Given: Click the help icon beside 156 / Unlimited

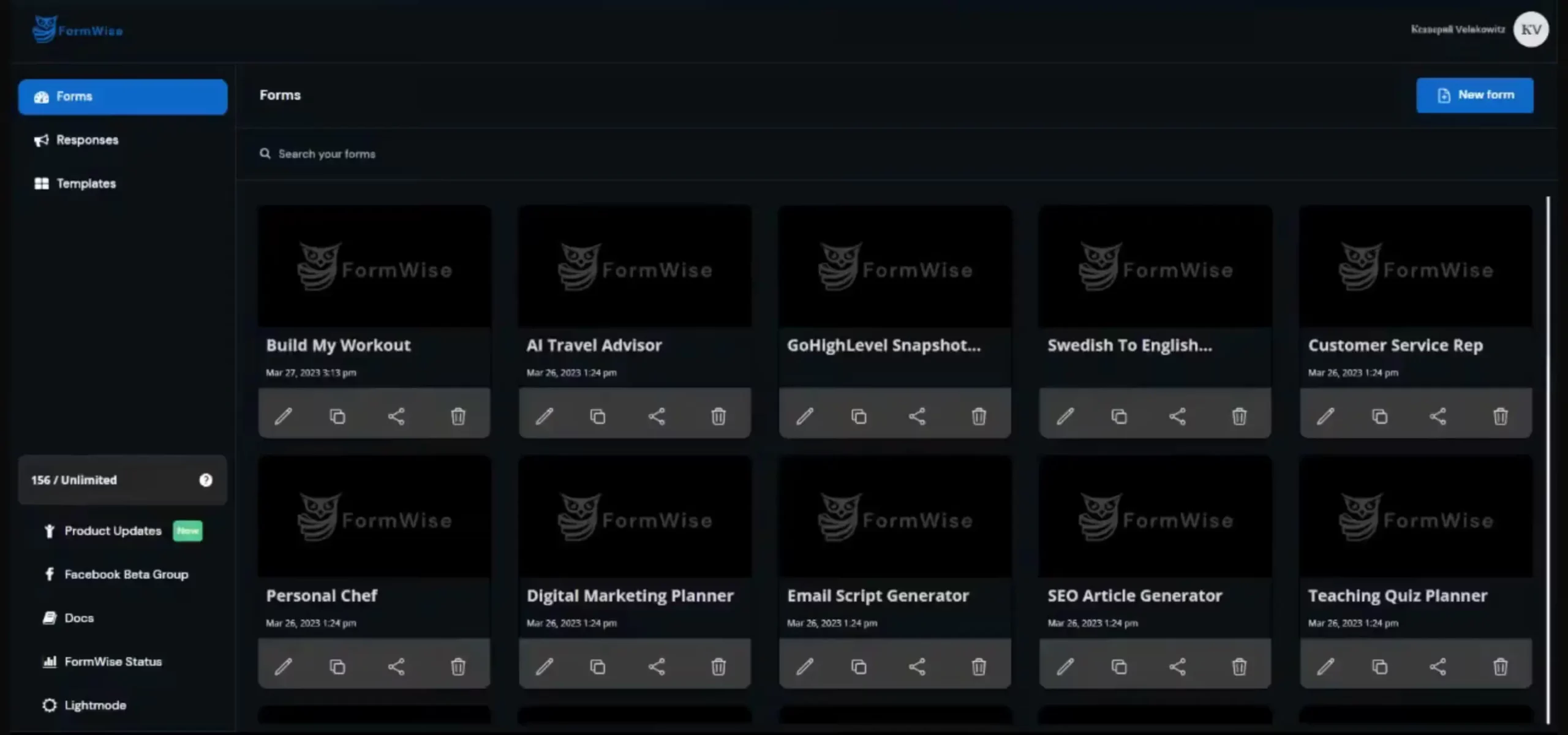Looking at the screenshot, I should pyautogui.click(x=206, y=480).
